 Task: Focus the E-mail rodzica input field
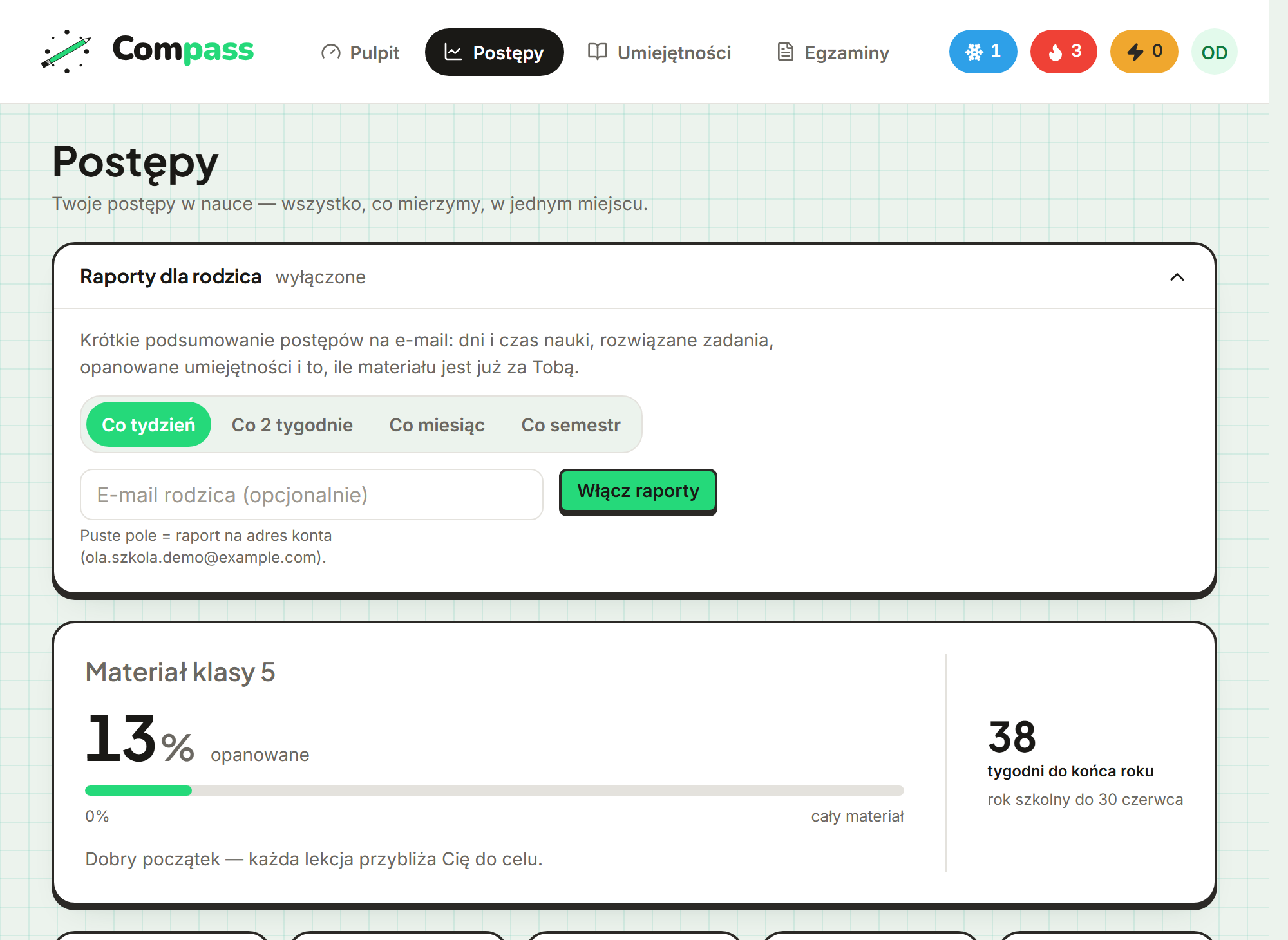[312, 494]
